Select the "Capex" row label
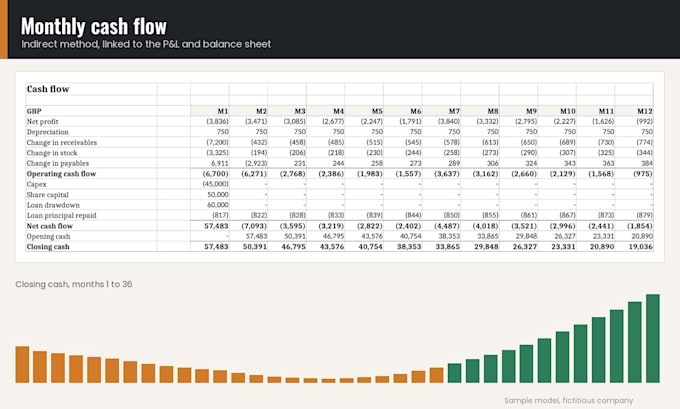The image size is (680, 409). [36, 184]
